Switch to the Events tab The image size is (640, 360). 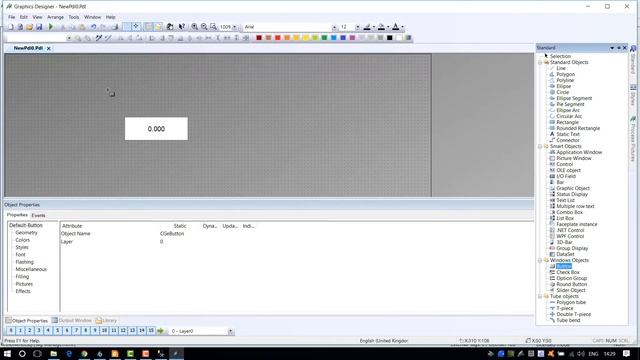point(38,215)
